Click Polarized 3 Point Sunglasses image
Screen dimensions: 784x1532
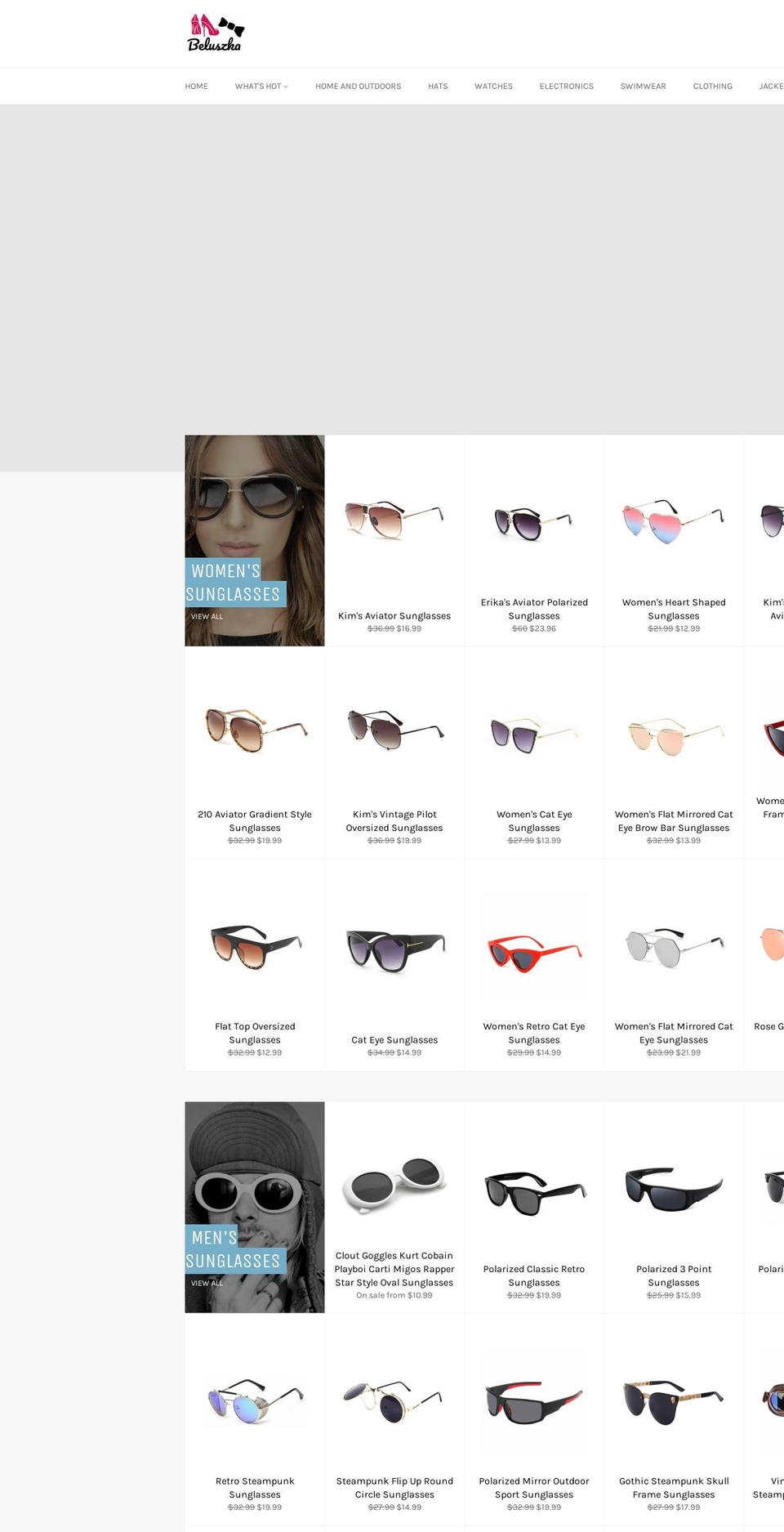(674, 1190)
